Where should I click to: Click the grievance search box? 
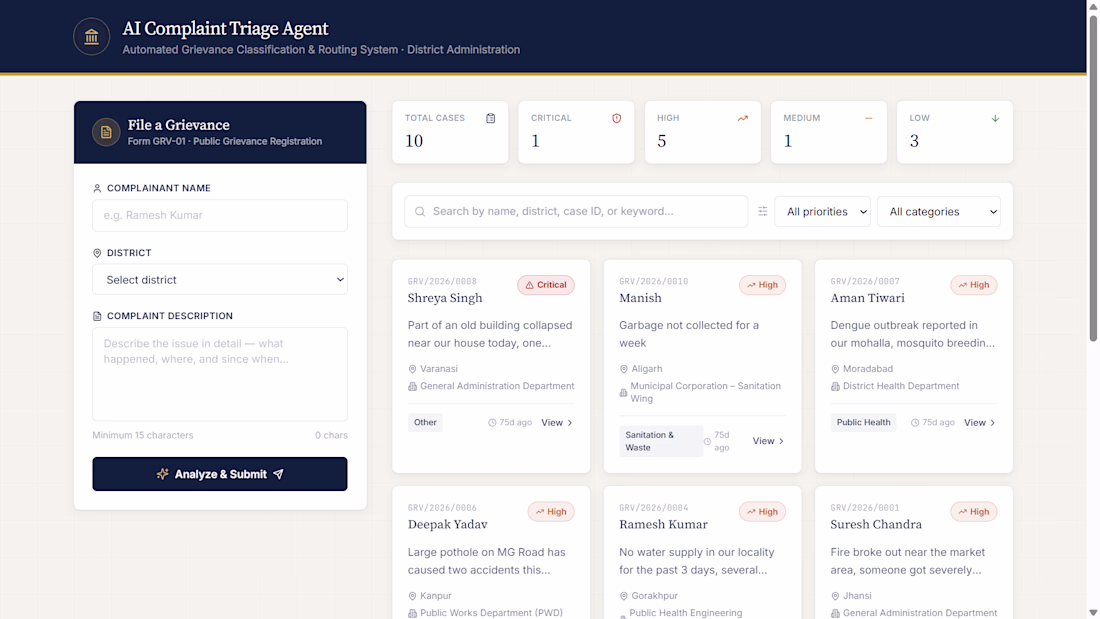pyautogui.click(x=576, y=211)
